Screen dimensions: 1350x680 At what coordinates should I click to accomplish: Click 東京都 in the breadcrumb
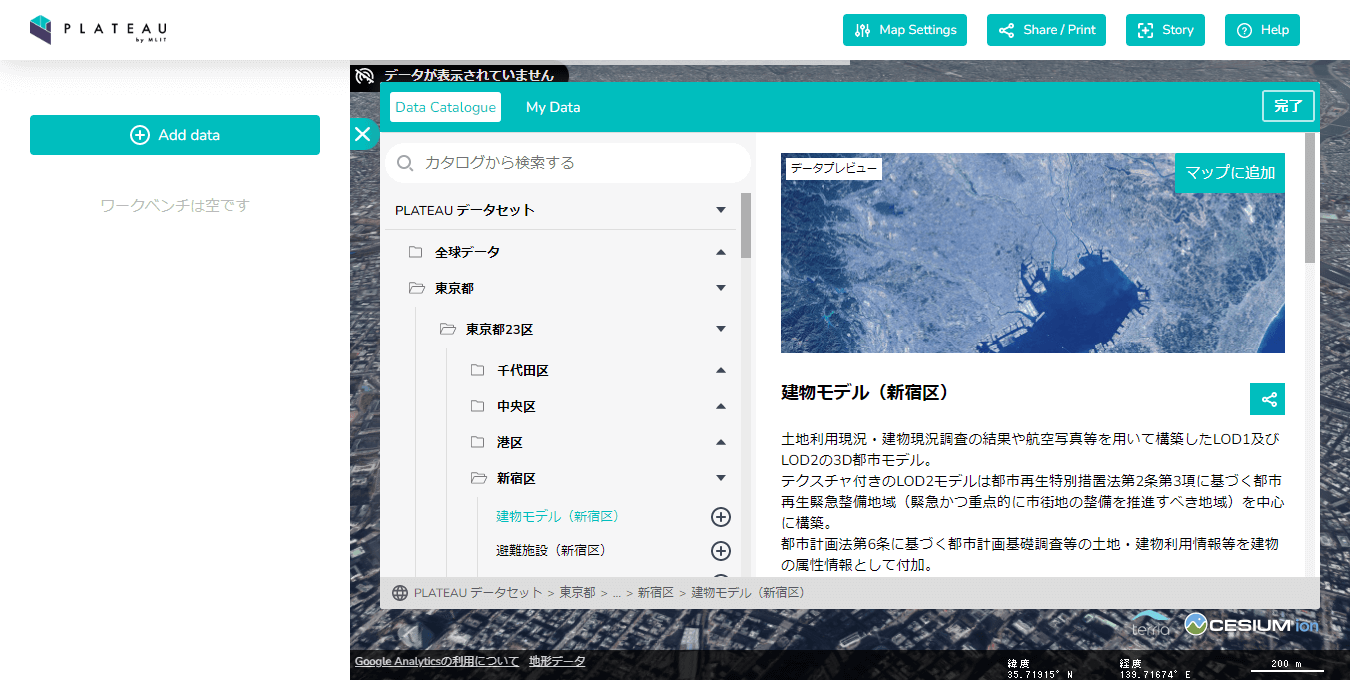(577, 592)
